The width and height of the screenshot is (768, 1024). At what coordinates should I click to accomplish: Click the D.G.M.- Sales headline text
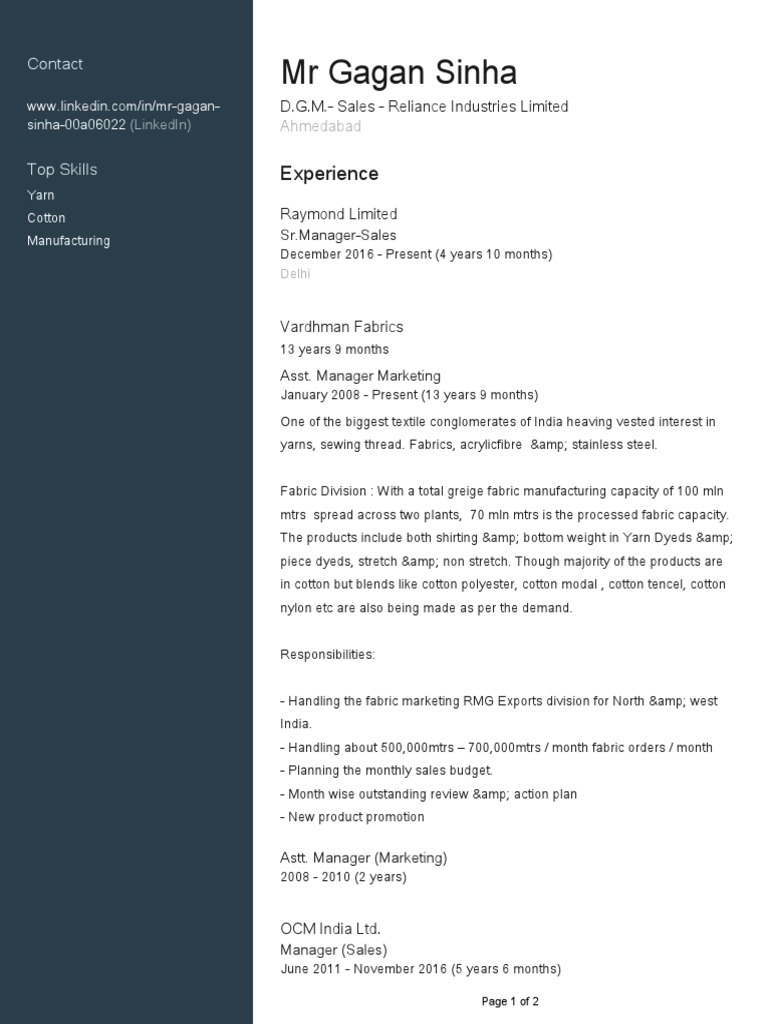point(424,106)
